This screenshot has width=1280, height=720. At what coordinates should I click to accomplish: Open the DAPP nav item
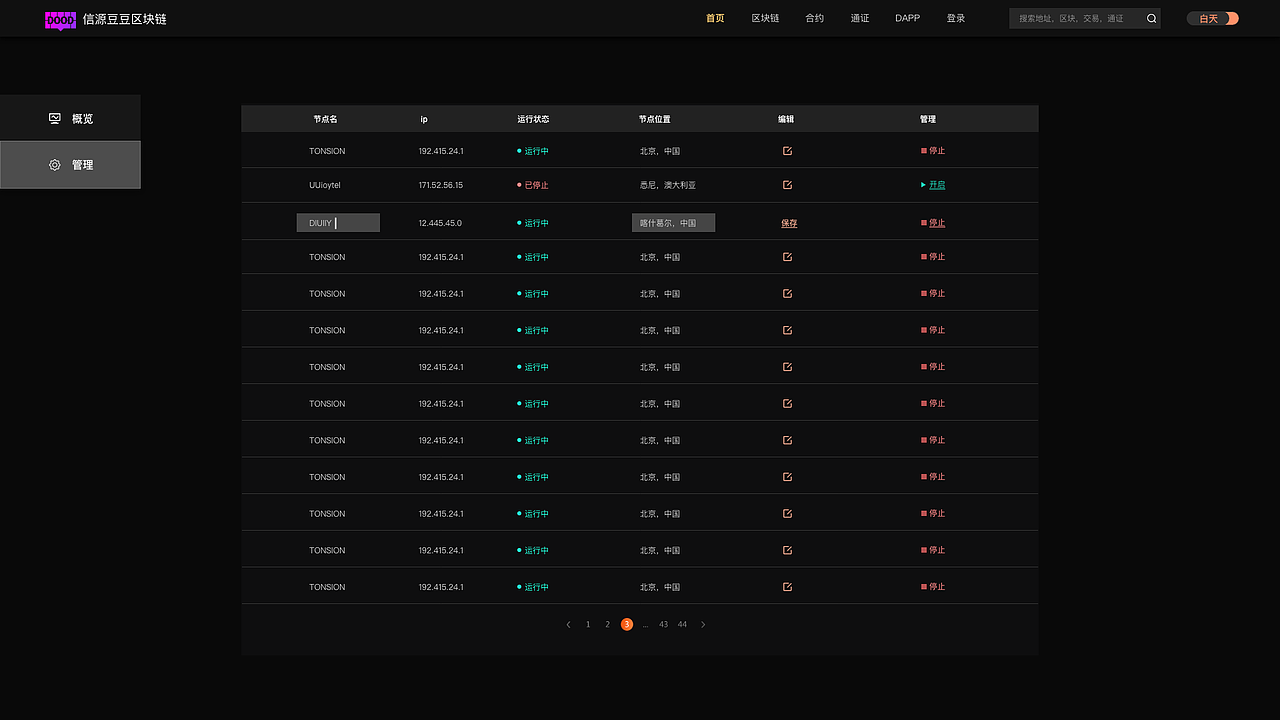coord(908,18)
